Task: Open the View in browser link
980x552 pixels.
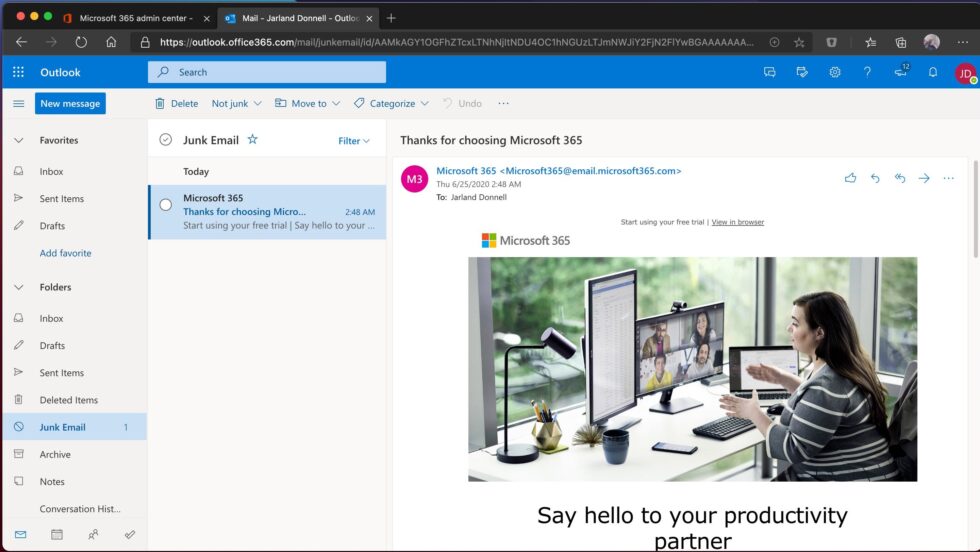Action: coord(737,222)
